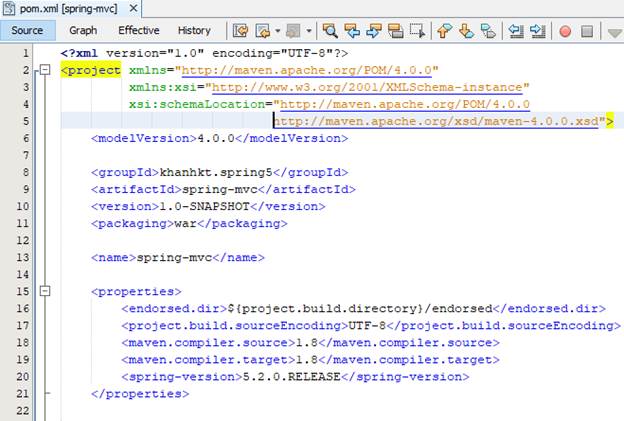Click the closing </properties> tag
The width and height of the screenshot is (624, 421).
[x=140, y=394]
